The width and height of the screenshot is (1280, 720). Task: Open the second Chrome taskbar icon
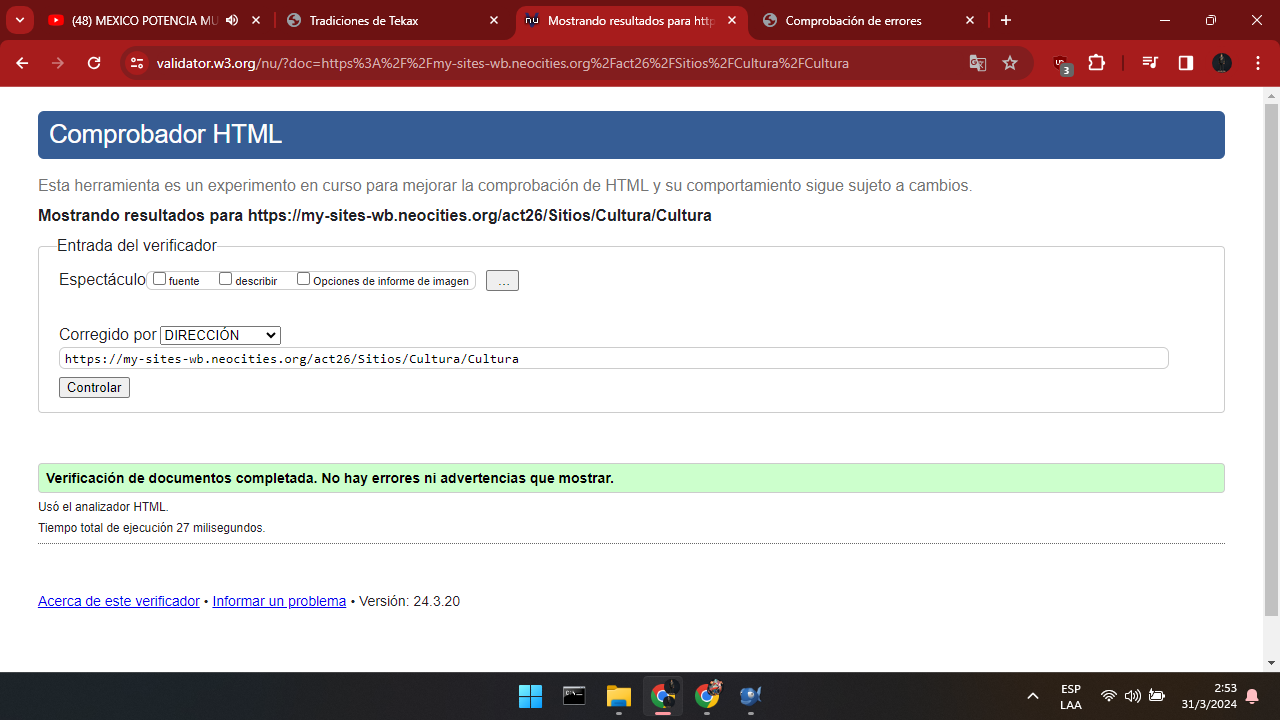coord(707,696)
